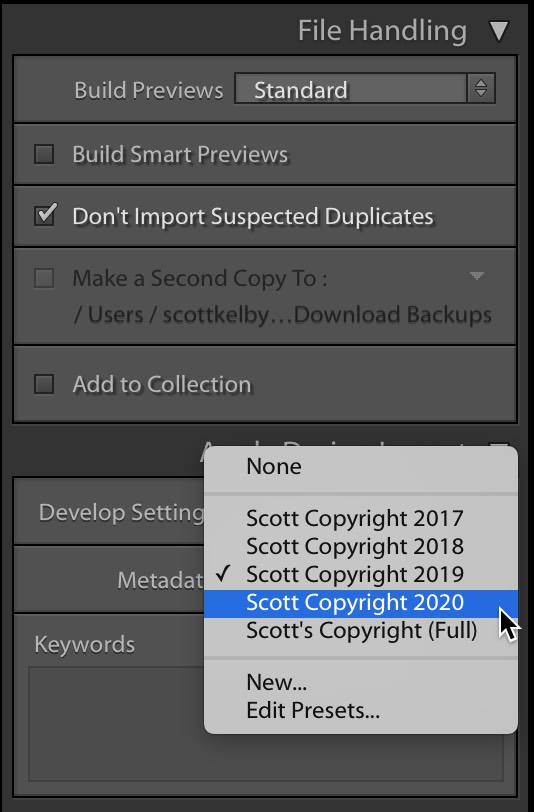The width and height of the screenshot is (534, 812).
Task: Click the checkmark beside Scott Copyright 2019
Action: tap(223, 574)
